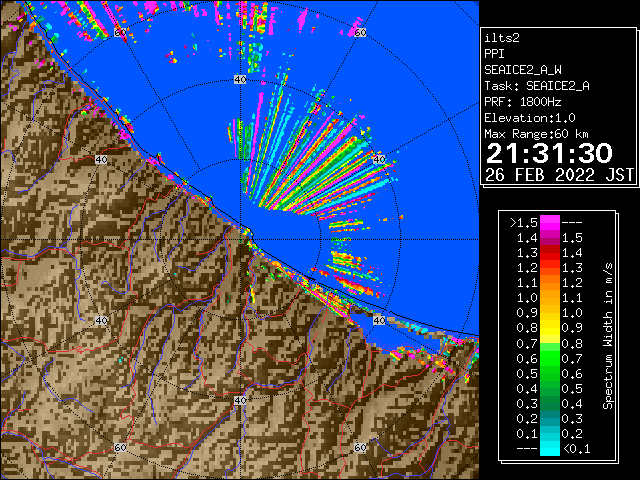
Task: Select the PPI scan type label
Action: 494,54
